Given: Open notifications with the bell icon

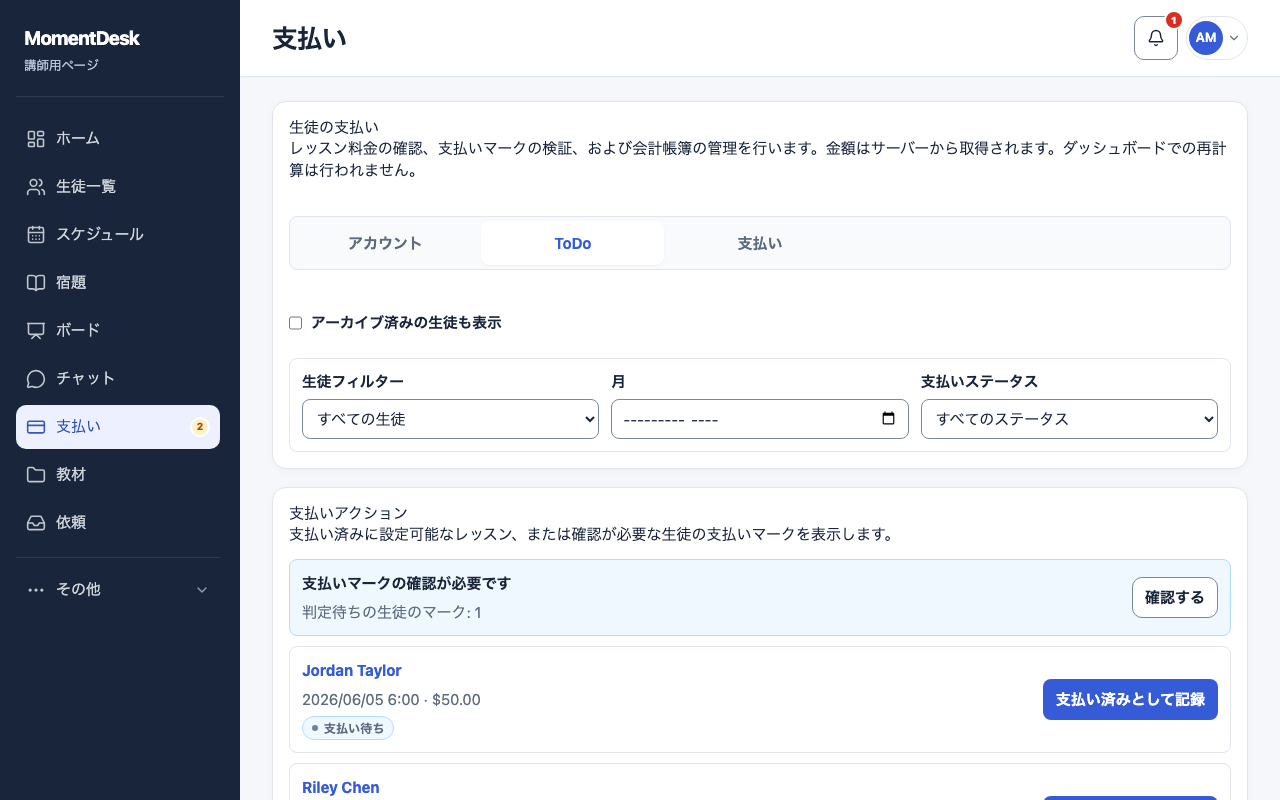Looking at the screenshot, I should point(1156,38).
